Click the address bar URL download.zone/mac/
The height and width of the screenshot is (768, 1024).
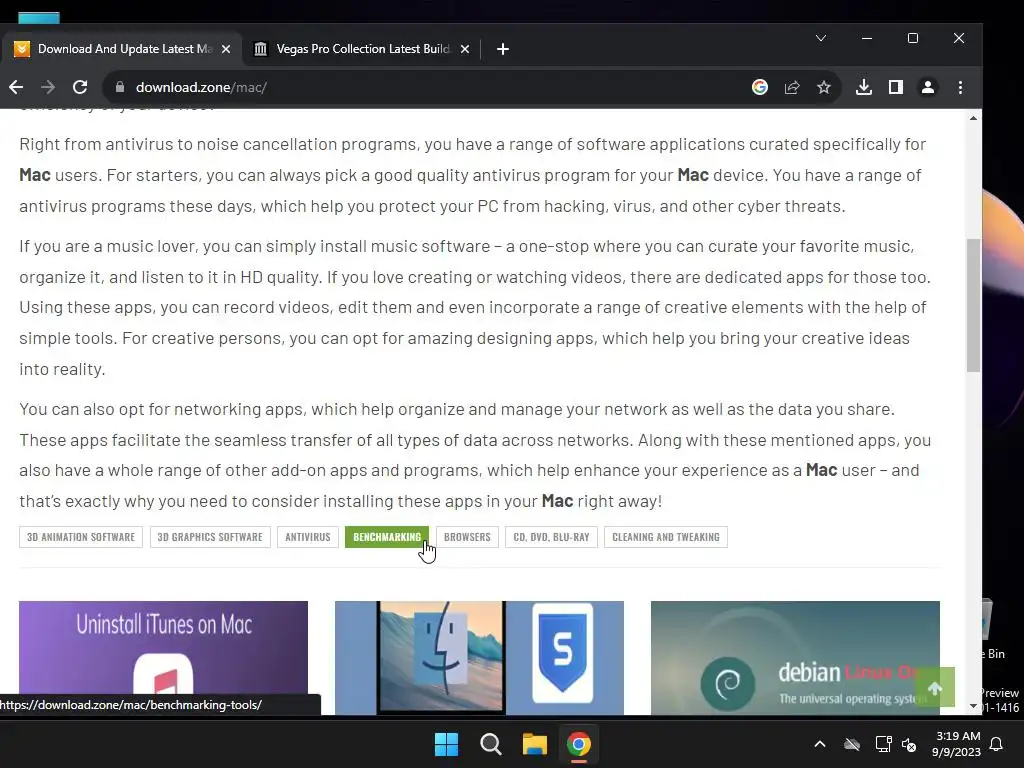[x=201, y=87]
